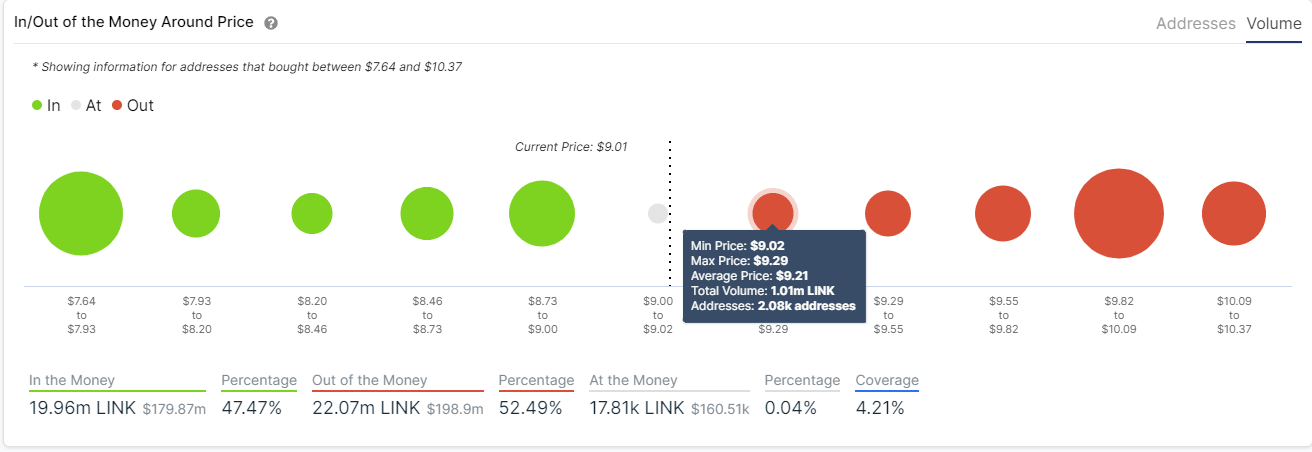Switch to the Addresses tab
The height and width of the screenshot is (452, 1312).
(x=1196, y=23)
